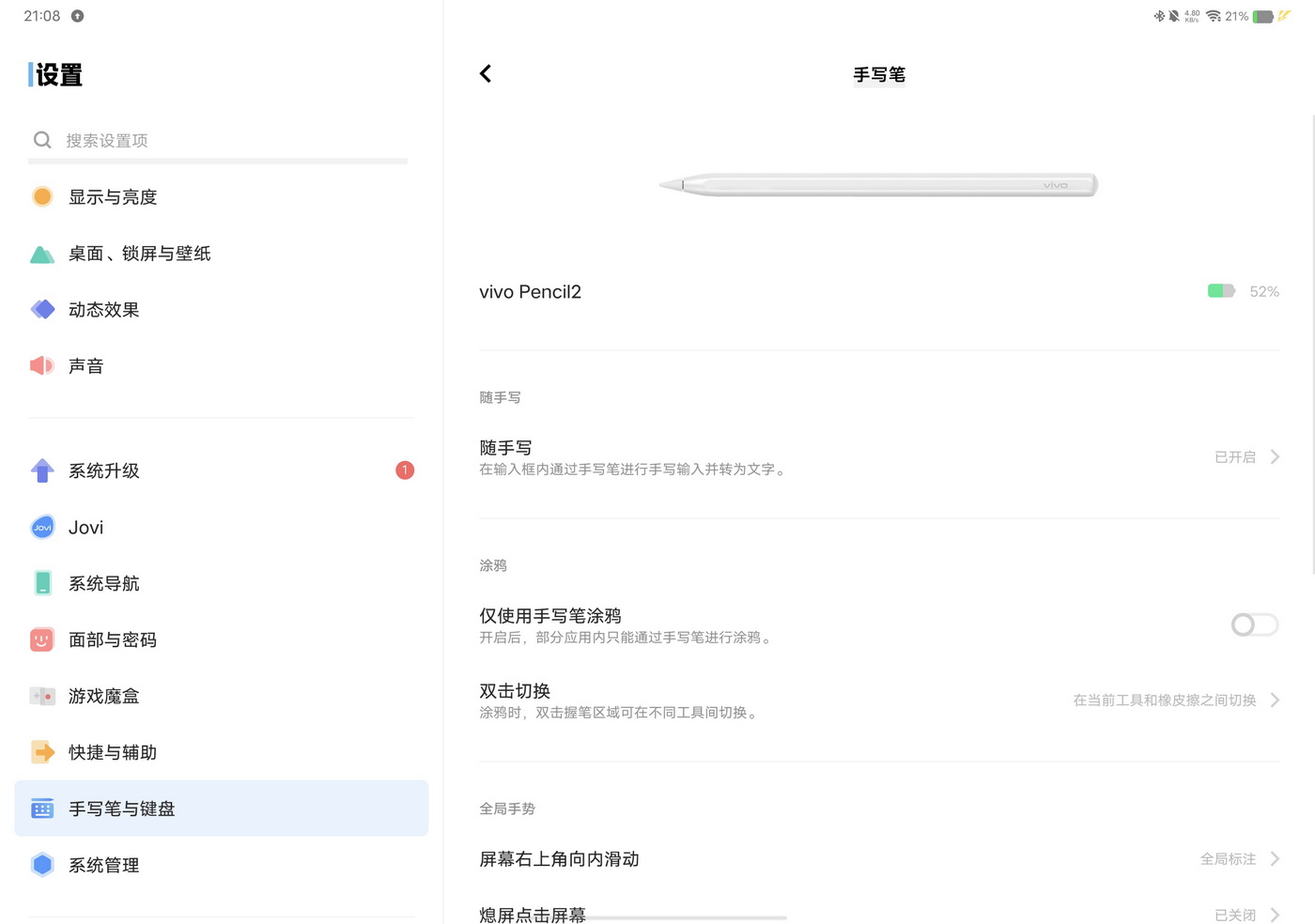Open 快捷与辅助 settings
The height and width of the screenshot is (924, 1315).
221,752
